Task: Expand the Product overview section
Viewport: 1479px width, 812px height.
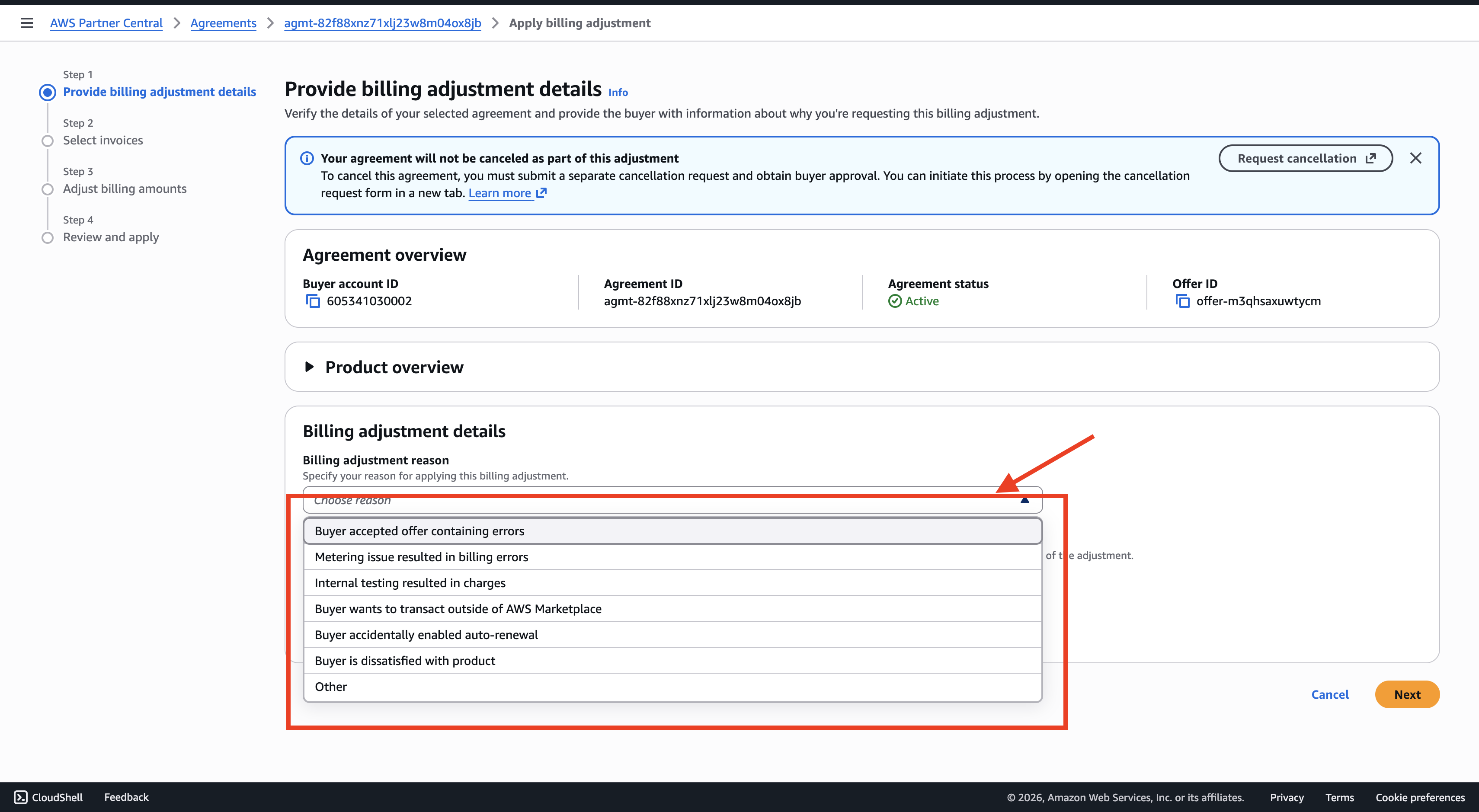Action: 309,367
